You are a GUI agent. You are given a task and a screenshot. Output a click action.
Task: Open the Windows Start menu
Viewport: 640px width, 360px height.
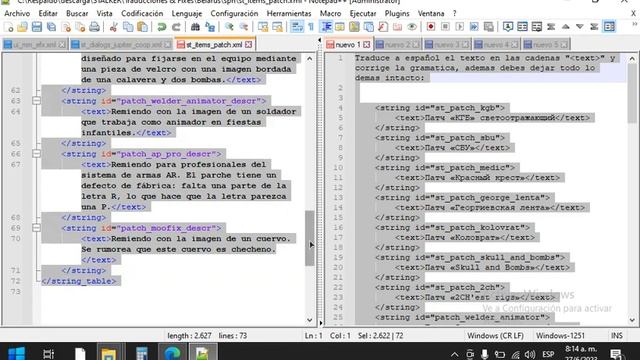pyautogui.click(x=16, y=353)
